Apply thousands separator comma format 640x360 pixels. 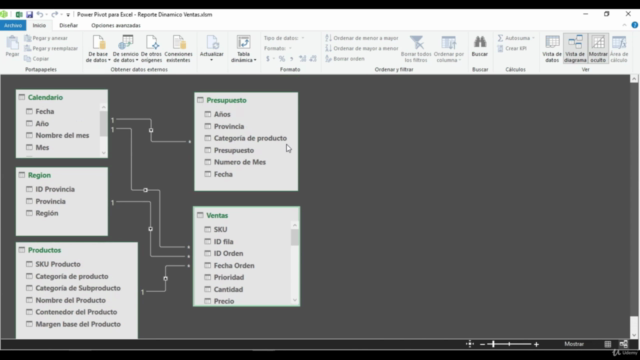291,59
